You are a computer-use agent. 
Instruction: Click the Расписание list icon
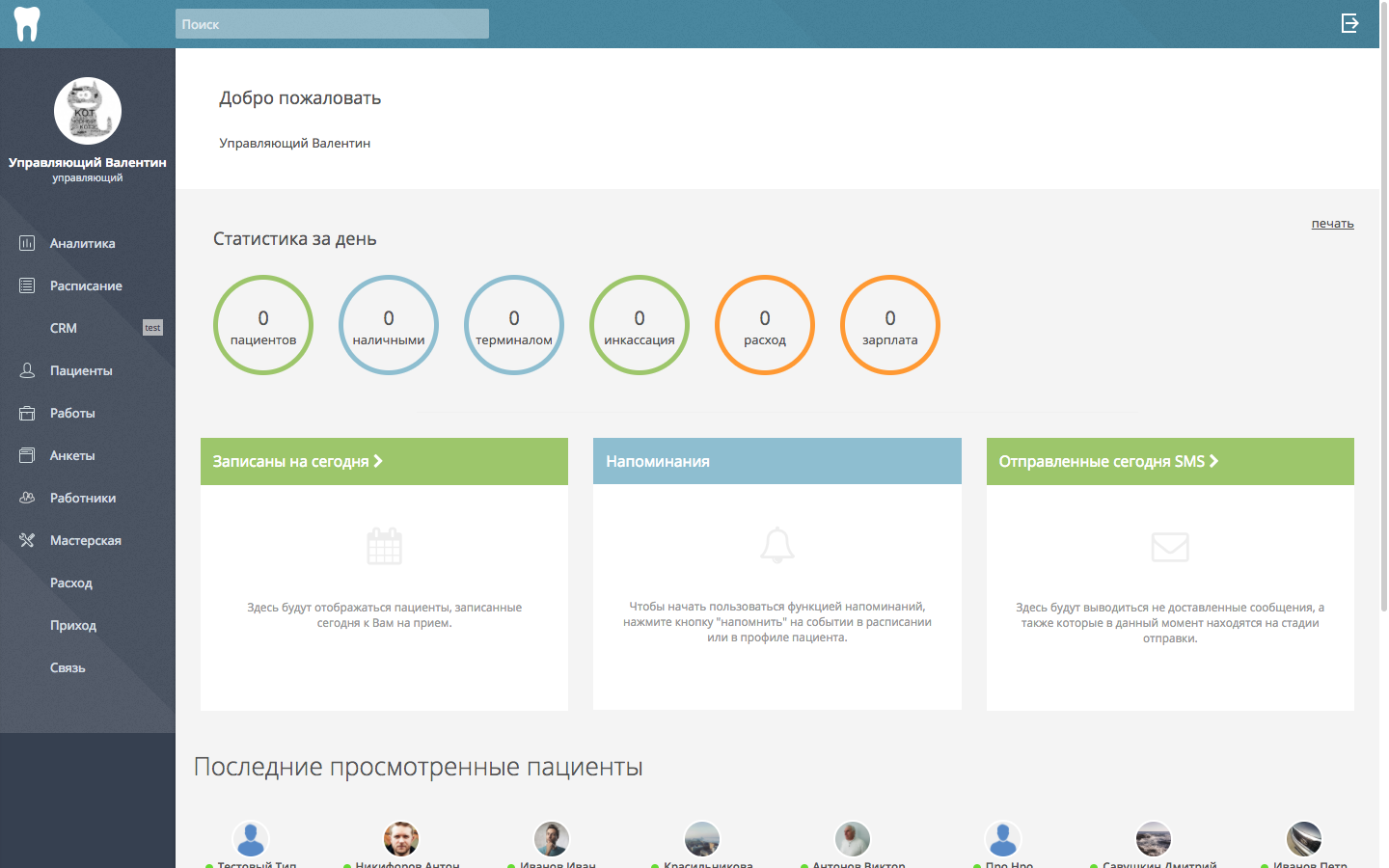(27, 285)
